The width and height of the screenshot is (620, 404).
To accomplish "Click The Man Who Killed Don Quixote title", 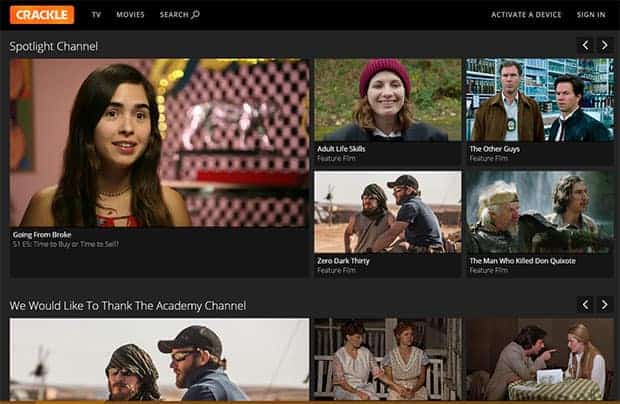I will click(523, 261).
